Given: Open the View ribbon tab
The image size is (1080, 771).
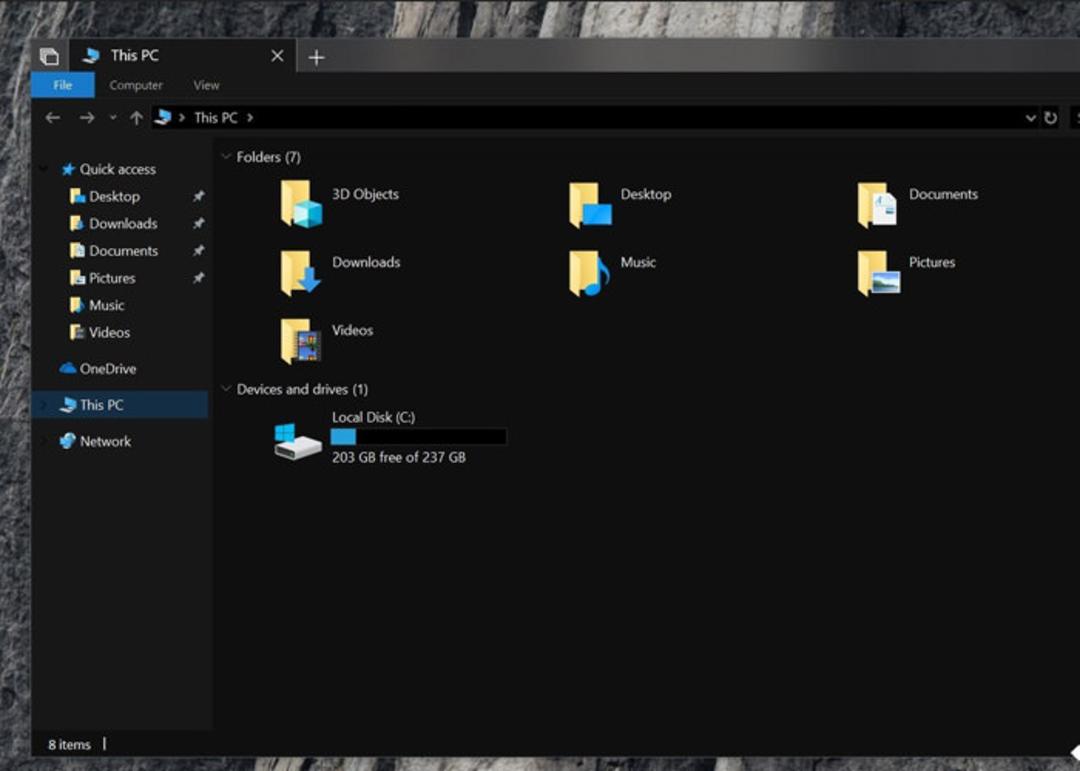Looking at the screenshot, I should [206, 85].
